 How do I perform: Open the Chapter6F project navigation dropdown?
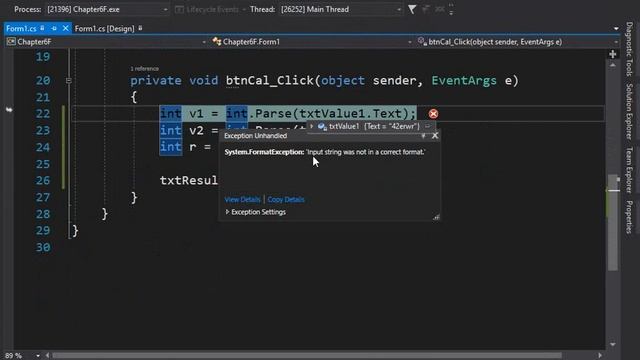tap(107, 42)
